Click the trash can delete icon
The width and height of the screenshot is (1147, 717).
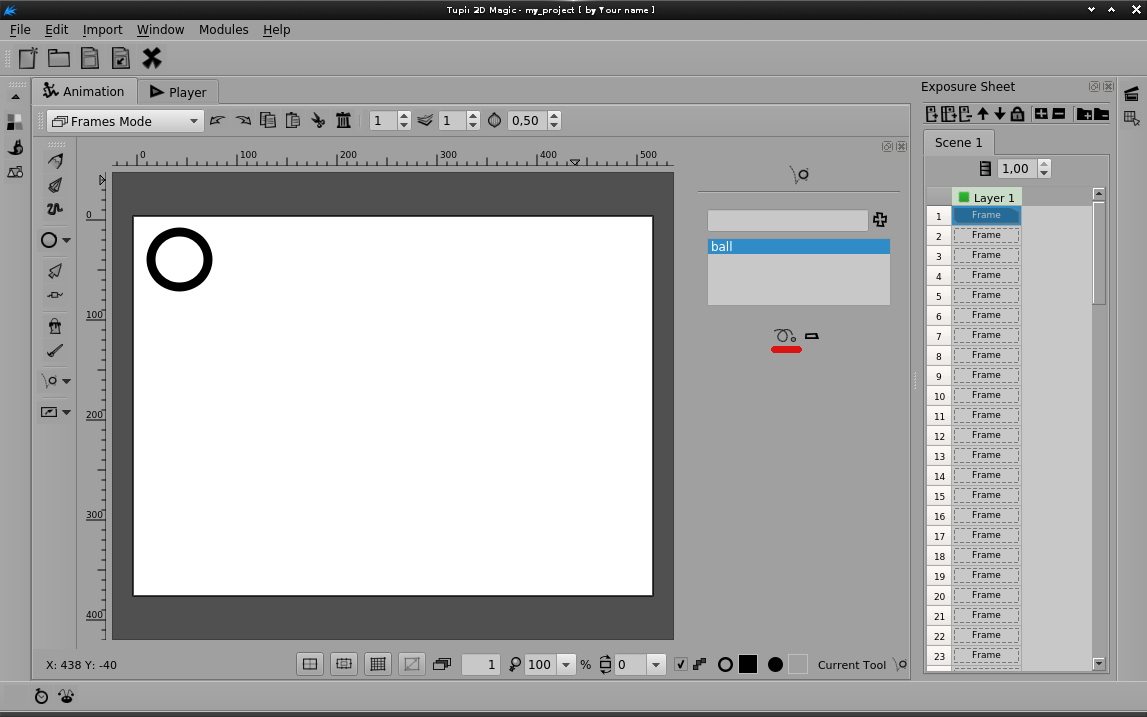[343, 121]
